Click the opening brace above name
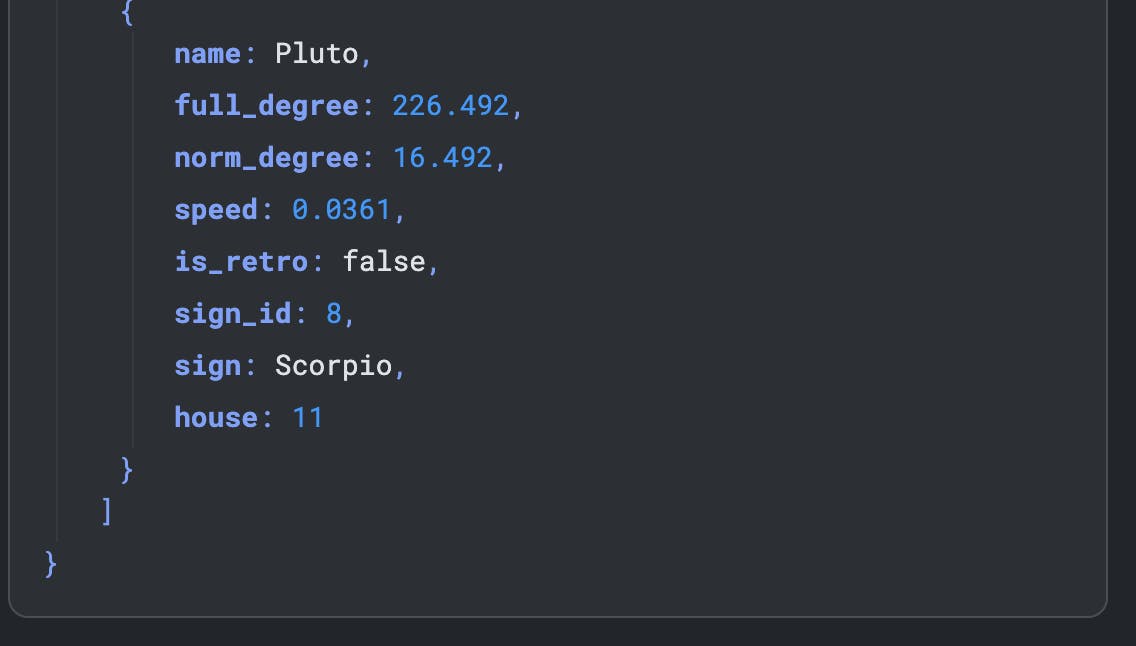 click(x=126, y=12)
